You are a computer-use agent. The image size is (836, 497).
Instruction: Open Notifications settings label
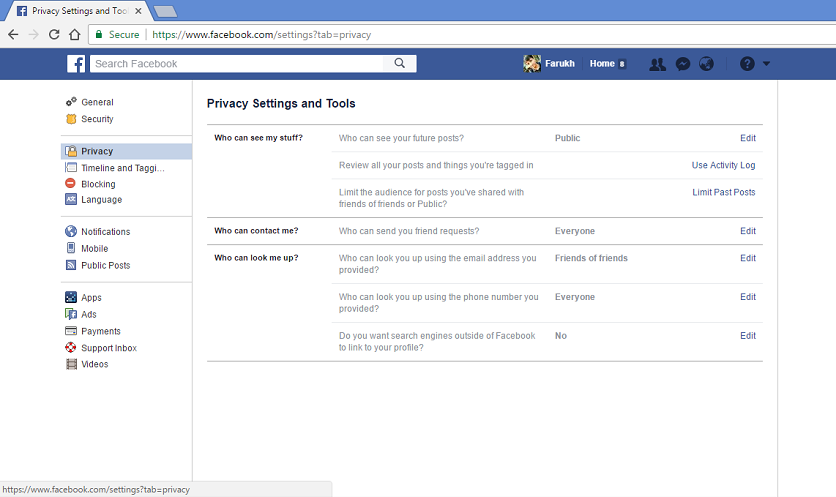click(x=106, y=231)
